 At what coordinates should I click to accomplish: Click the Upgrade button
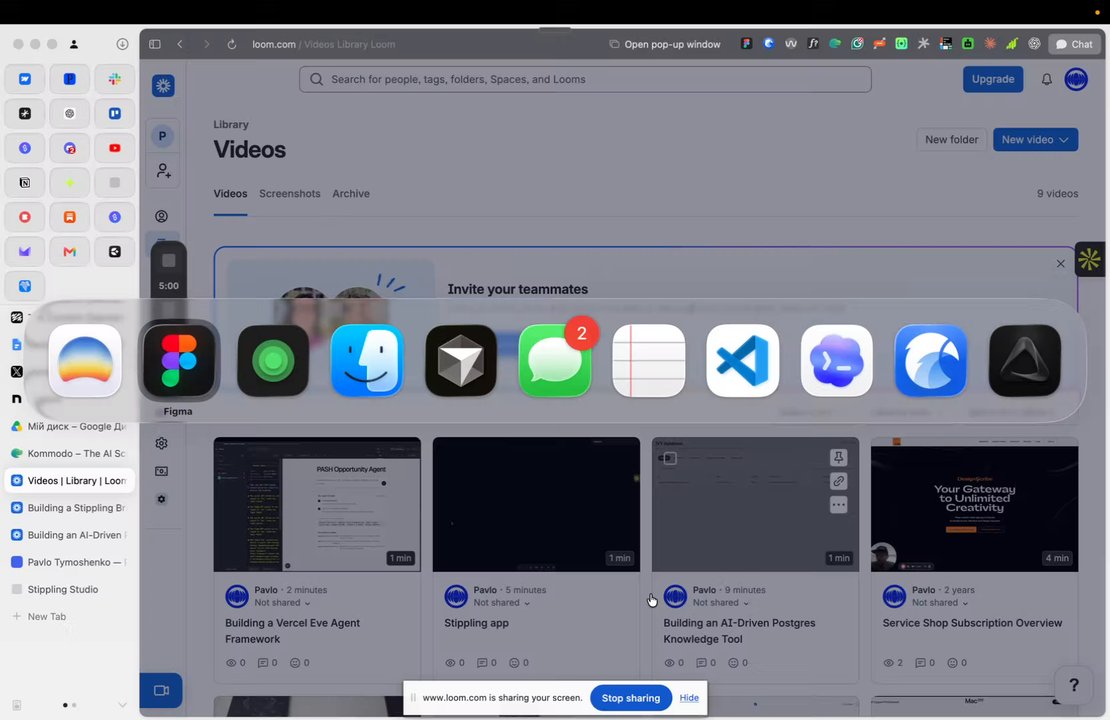coord(992,79)
